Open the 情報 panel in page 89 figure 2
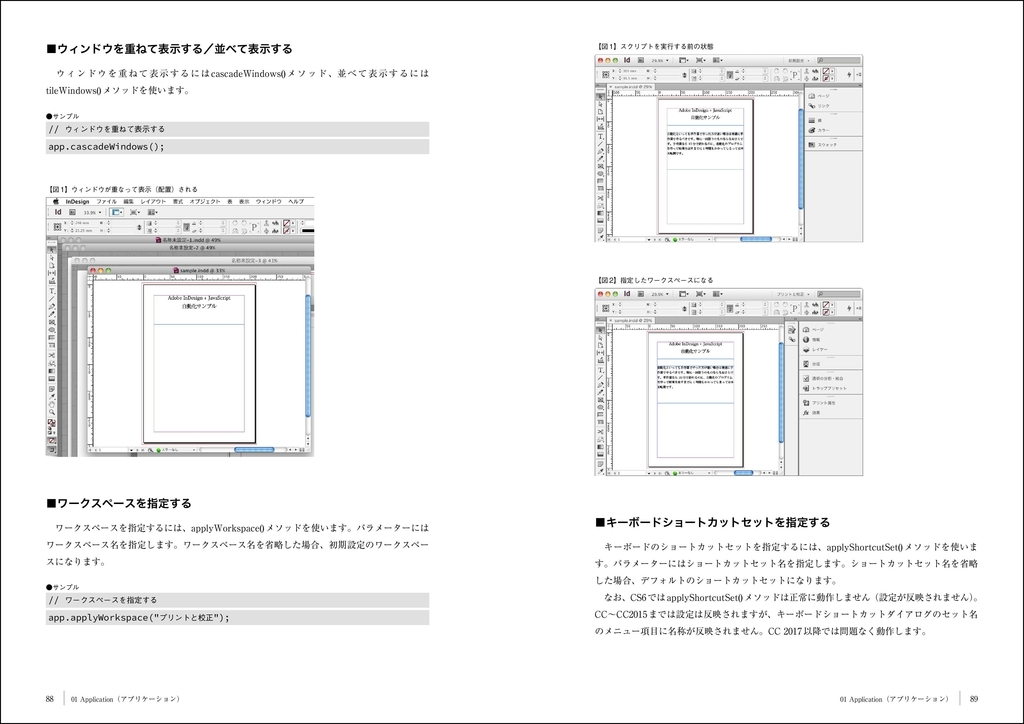This screenshot has width=1024, height=724. pos(812,339)
